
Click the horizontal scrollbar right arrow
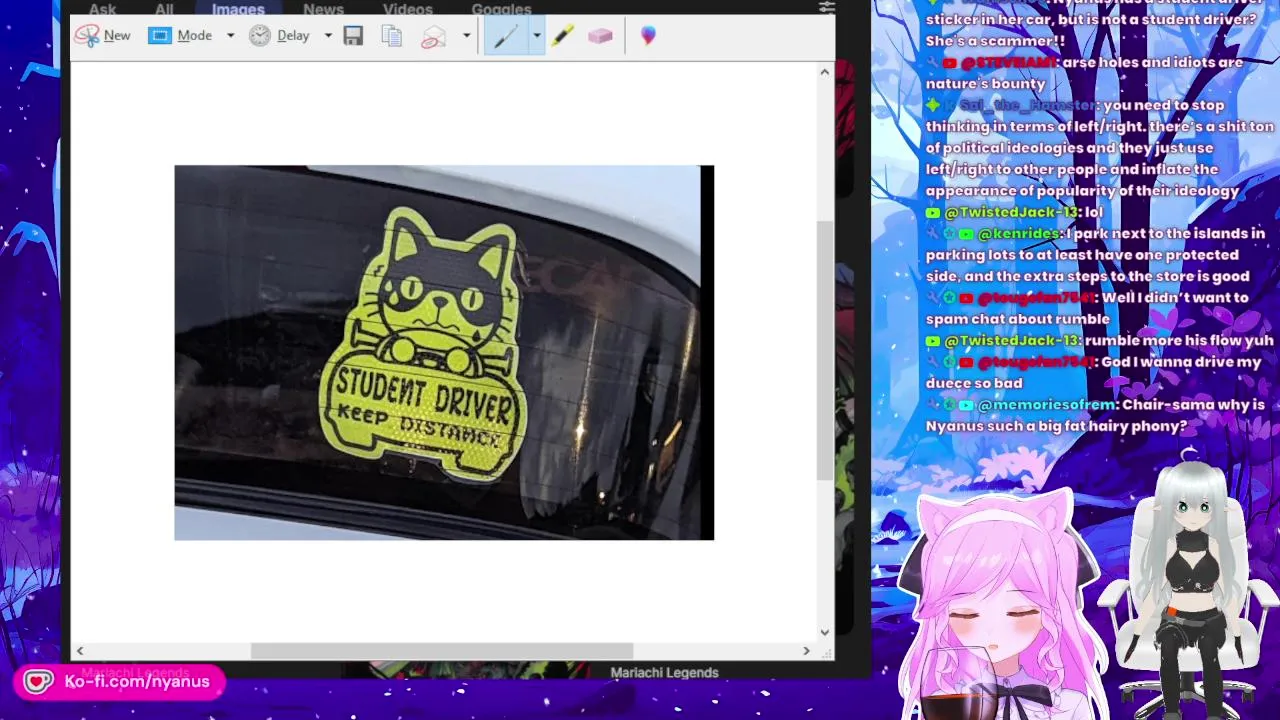click(x=806, y=650)
